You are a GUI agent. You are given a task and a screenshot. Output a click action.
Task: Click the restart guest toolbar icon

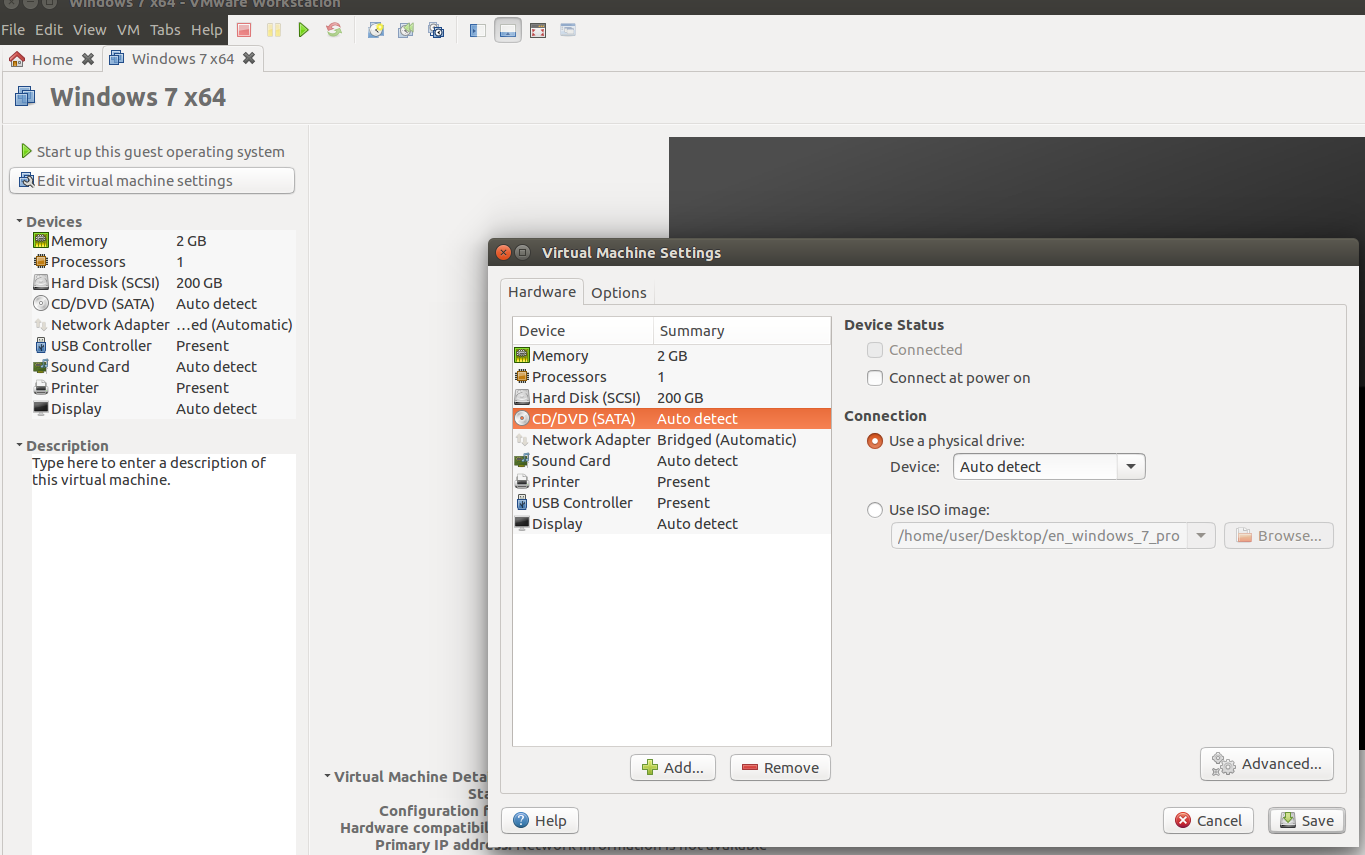tap(334, 30)
